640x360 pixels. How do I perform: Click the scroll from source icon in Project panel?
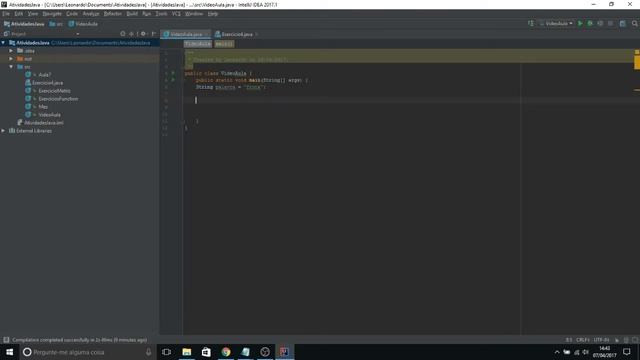click(123, 34)
